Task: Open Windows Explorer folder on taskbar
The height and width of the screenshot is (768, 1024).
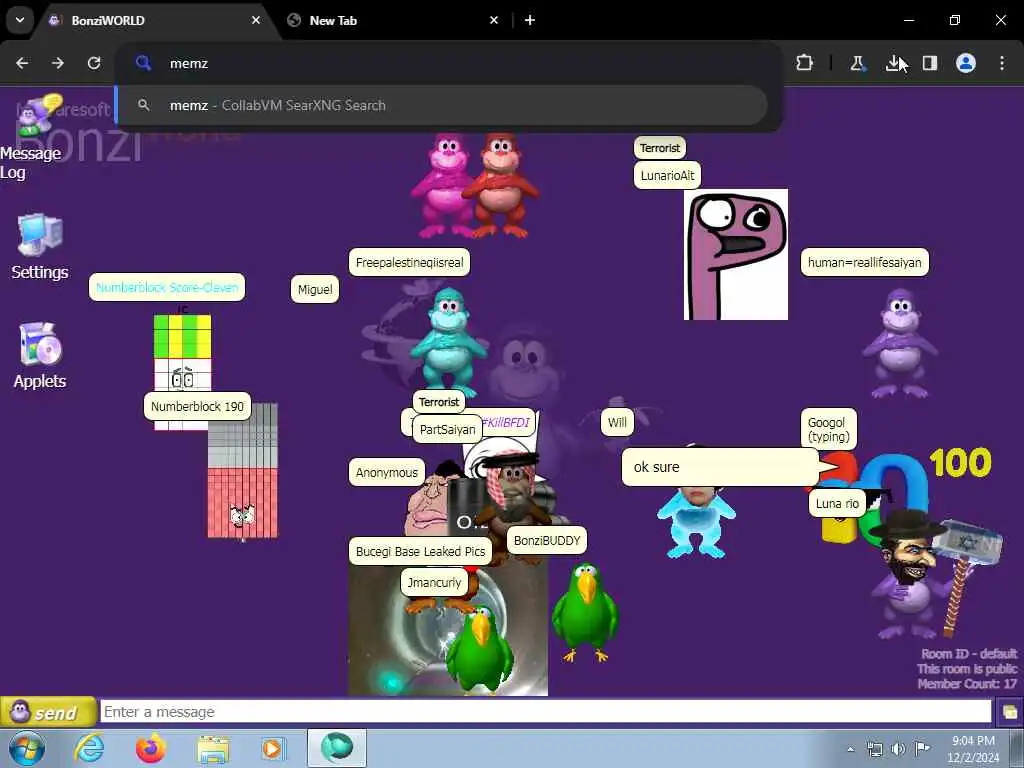Action: pyautogui.click(x=213, y=750)
